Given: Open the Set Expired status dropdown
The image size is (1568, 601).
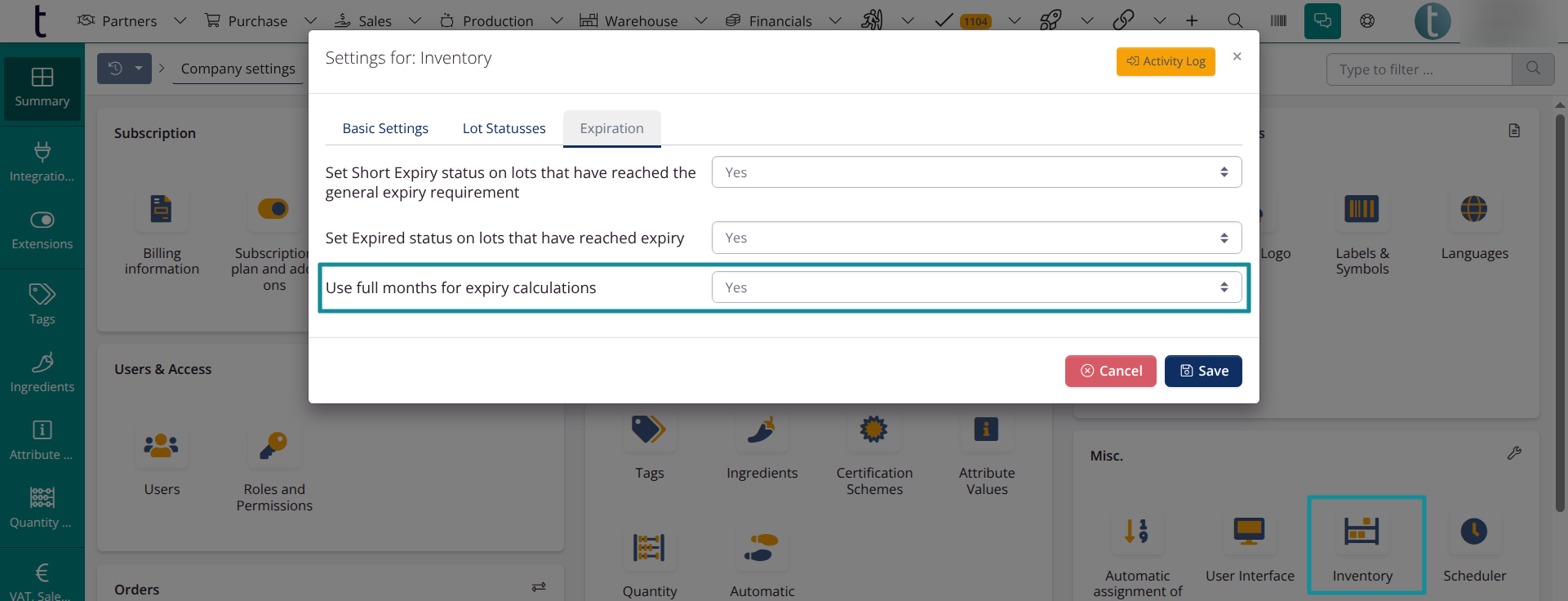Looking at the screenshot, I should pos(976,238).
